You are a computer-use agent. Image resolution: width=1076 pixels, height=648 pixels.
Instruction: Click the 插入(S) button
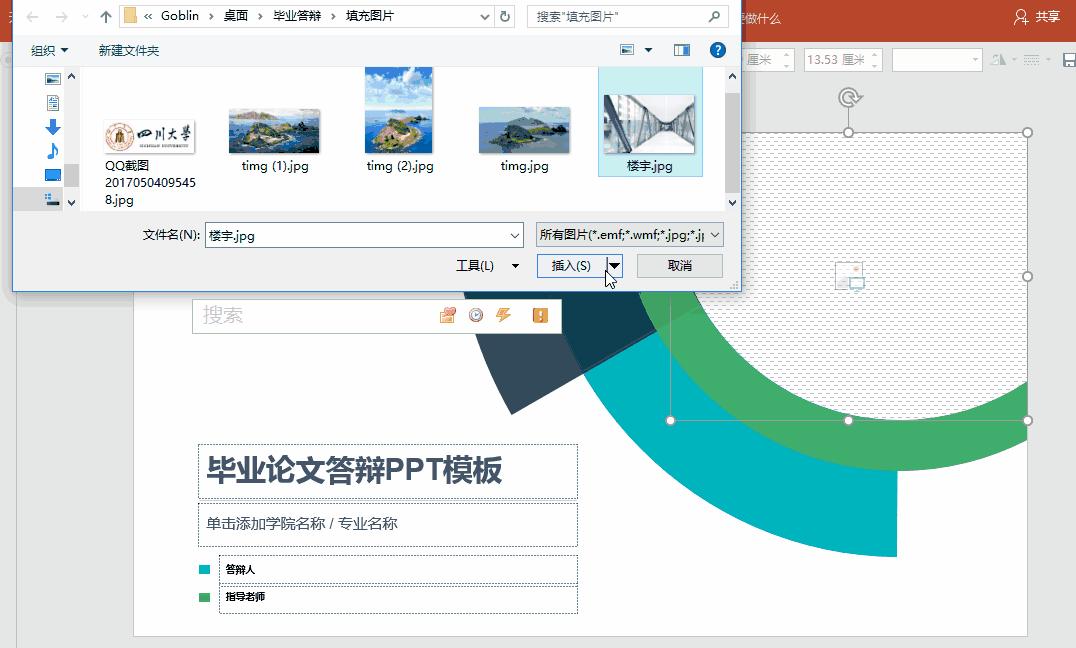point(571,266)
